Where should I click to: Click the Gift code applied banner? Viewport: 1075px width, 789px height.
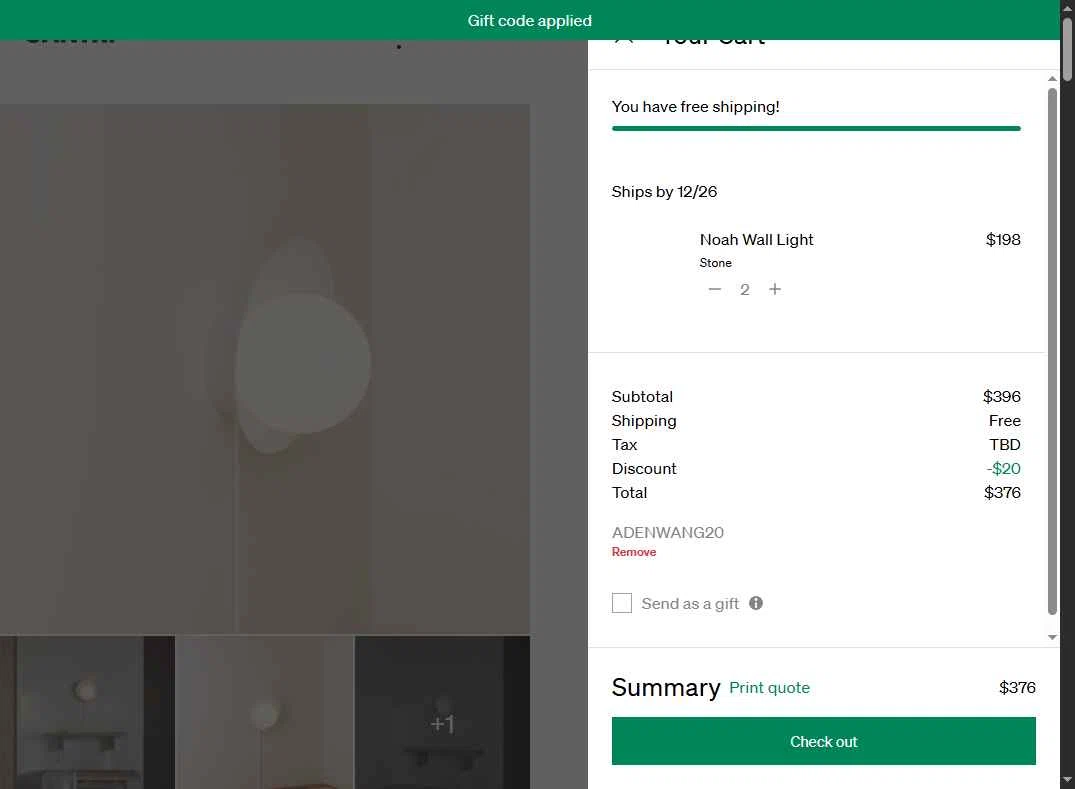point(529,20)
